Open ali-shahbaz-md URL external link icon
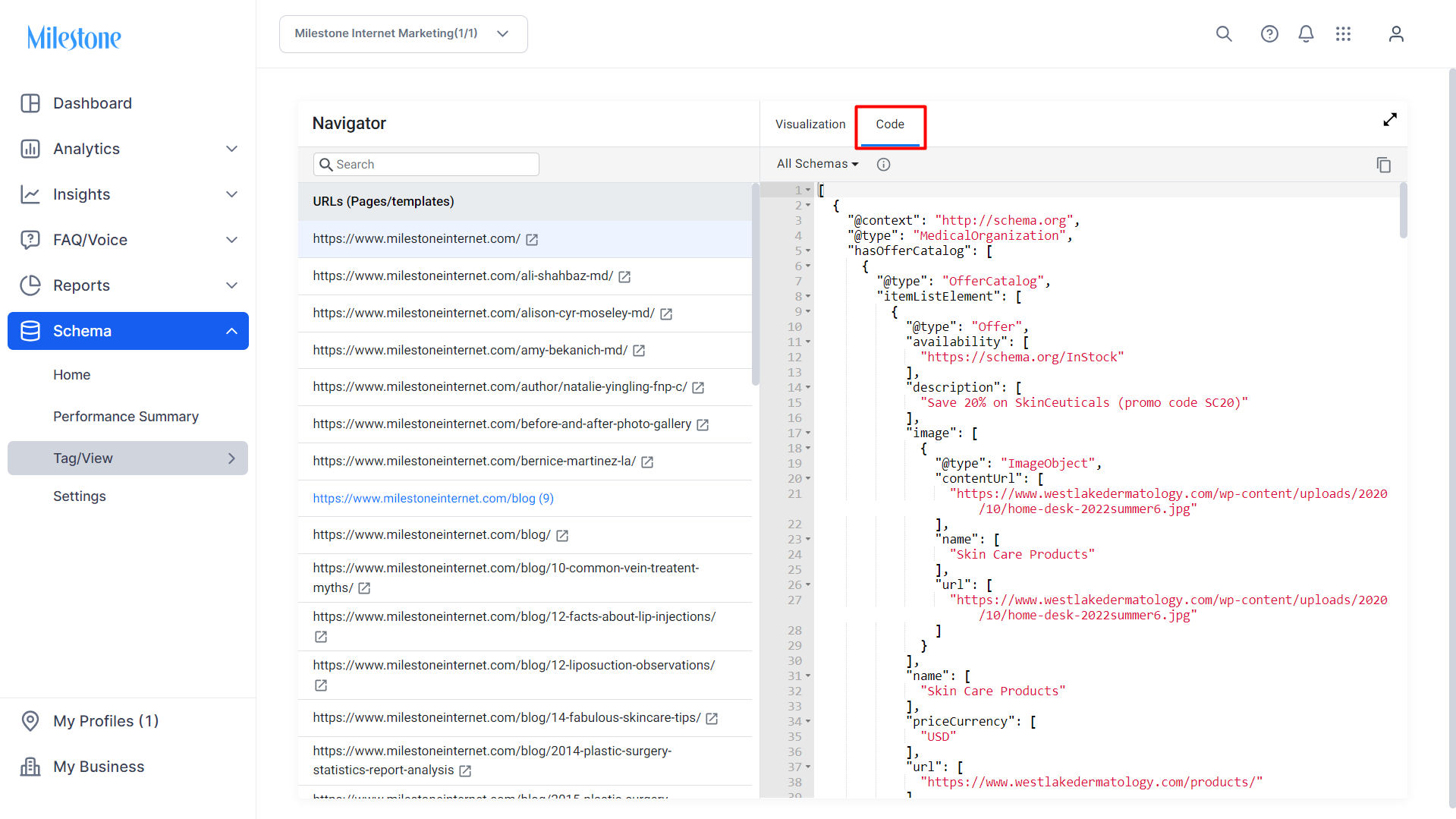This screenshot has height=819, width=1456. pos(624,277)
